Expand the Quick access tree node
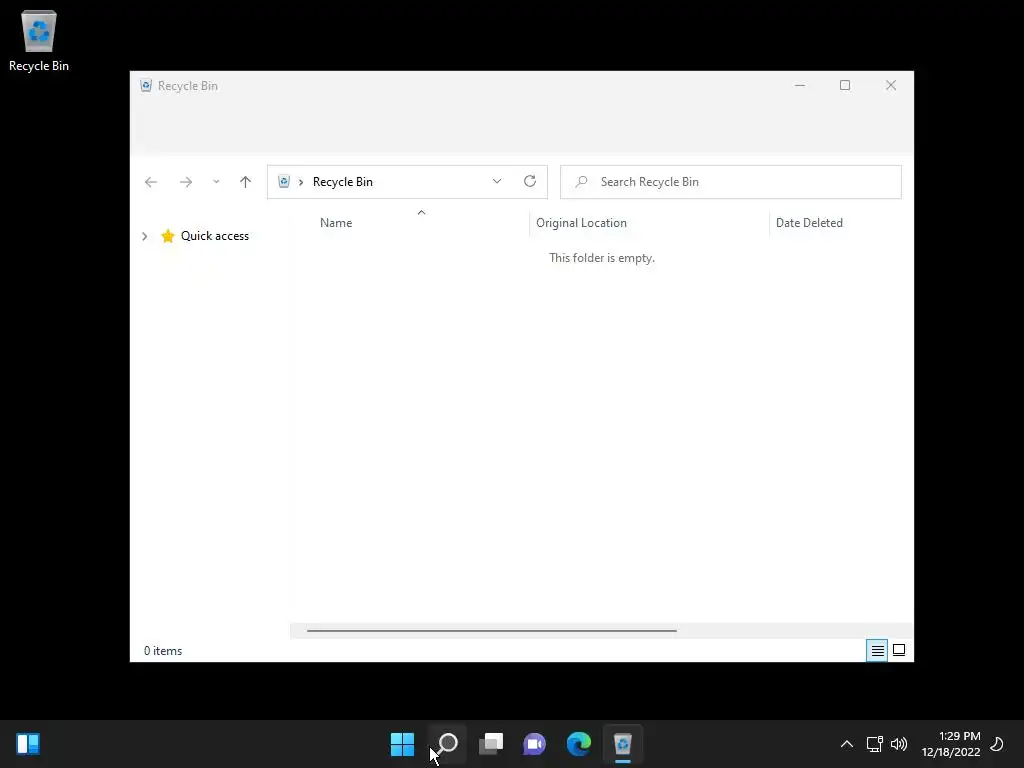 pos(145,236)
